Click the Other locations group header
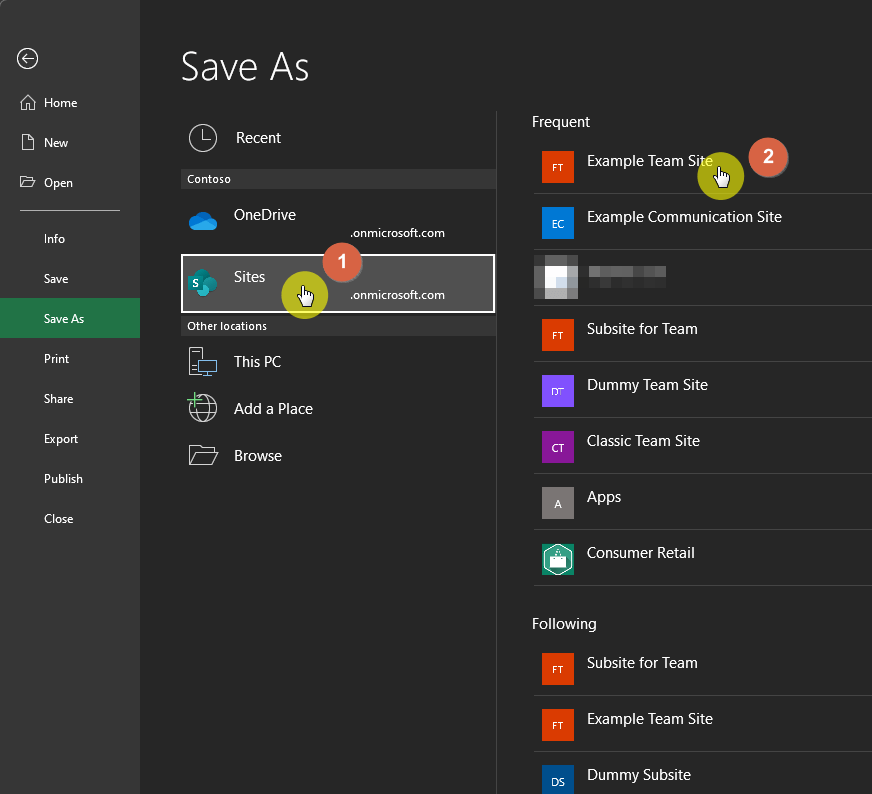 click(x=338, y=326)
